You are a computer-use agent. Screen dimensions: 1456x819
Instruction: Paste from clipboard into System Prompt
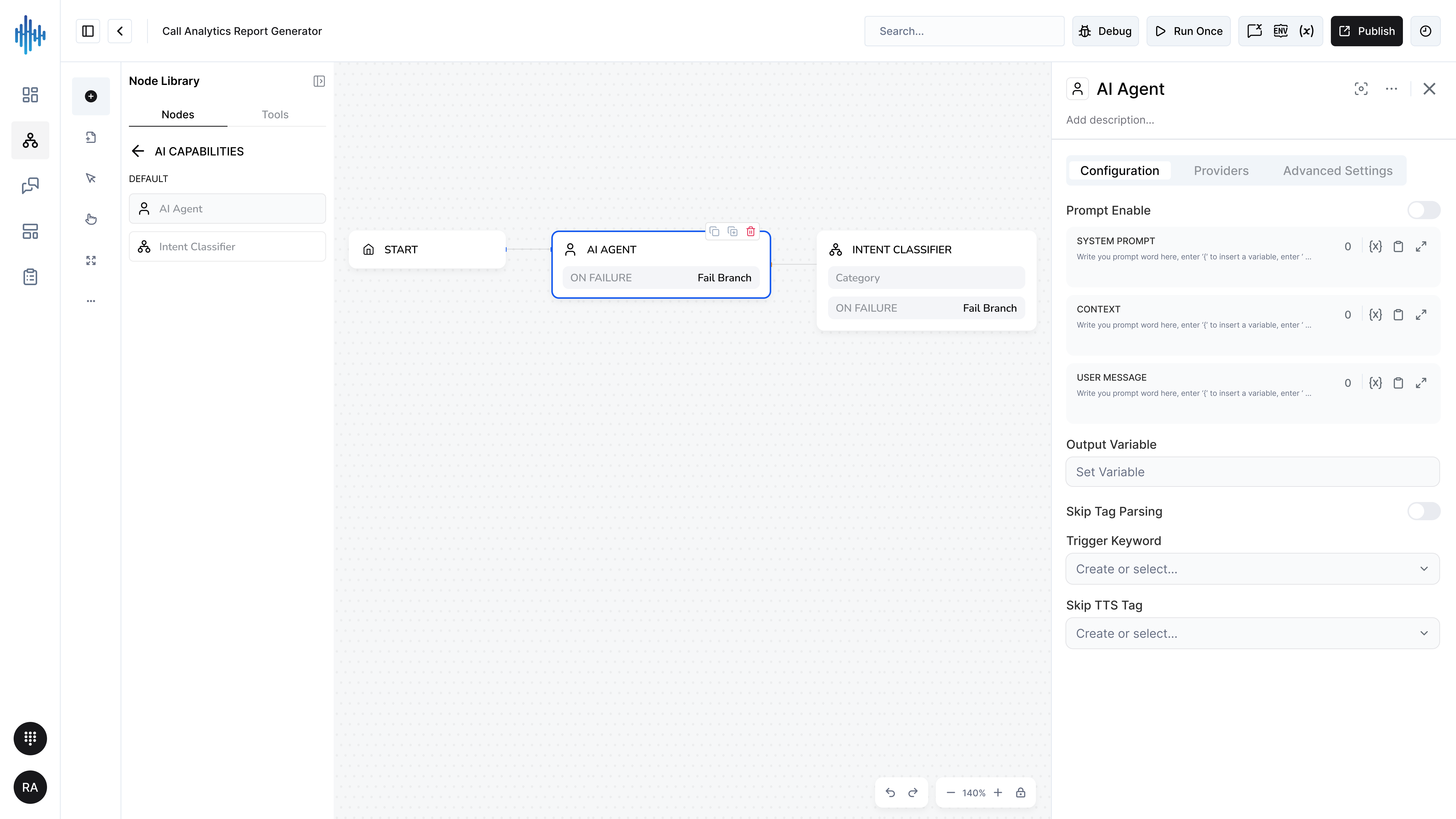coord(1398,246)
